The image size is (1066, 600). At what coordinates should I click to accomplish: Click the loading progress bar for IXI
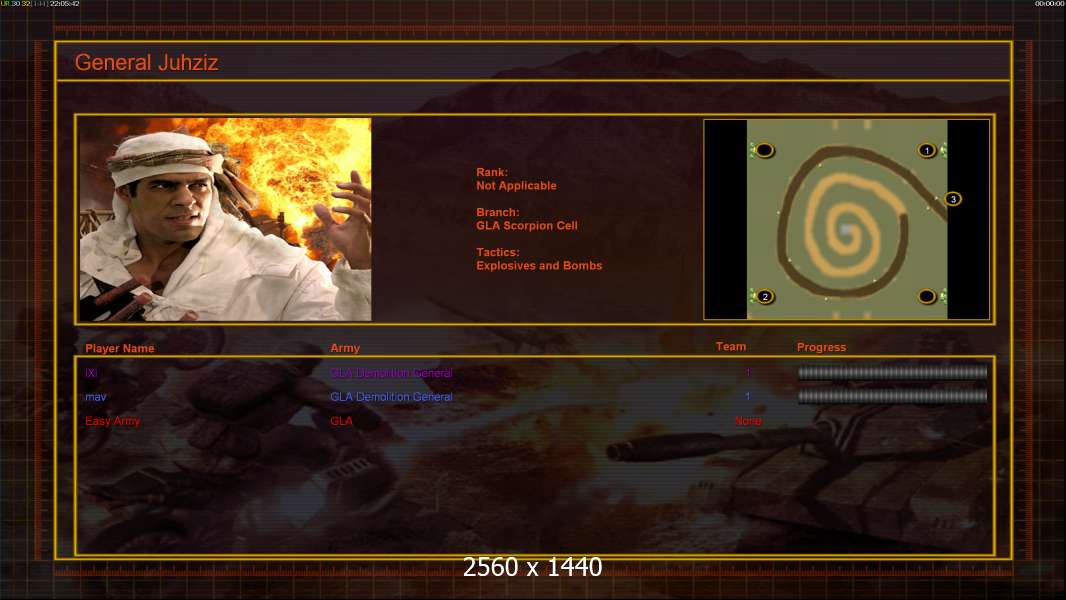coord(892,372)
